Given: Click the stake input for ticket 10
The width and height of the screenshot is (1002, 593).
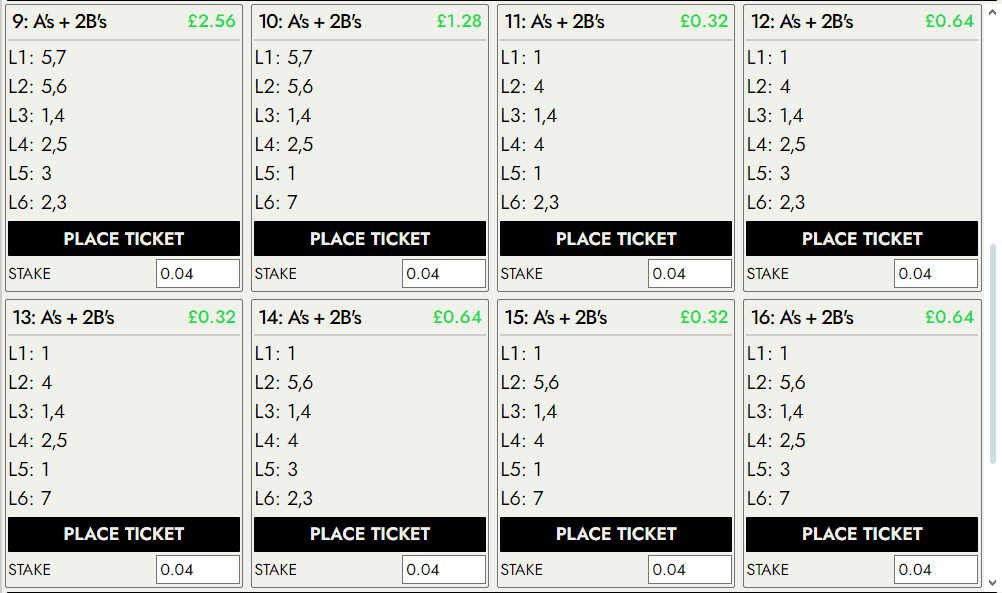Looking at the screenshot, I should point(444,274).
